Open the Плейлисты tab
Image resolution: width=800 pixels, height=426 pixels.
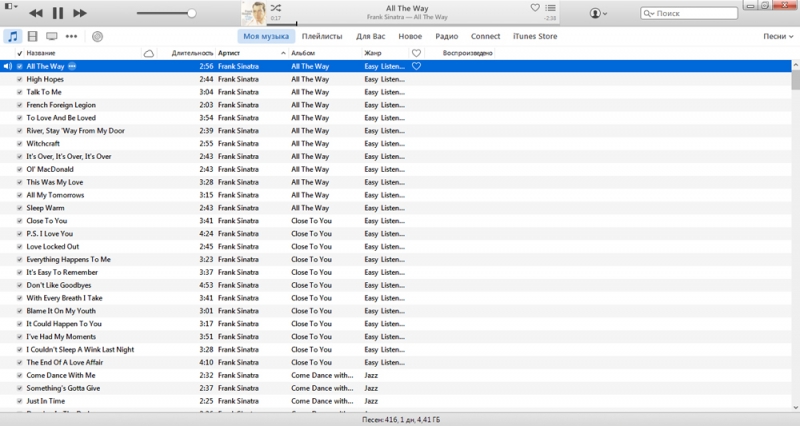(322, 36)
